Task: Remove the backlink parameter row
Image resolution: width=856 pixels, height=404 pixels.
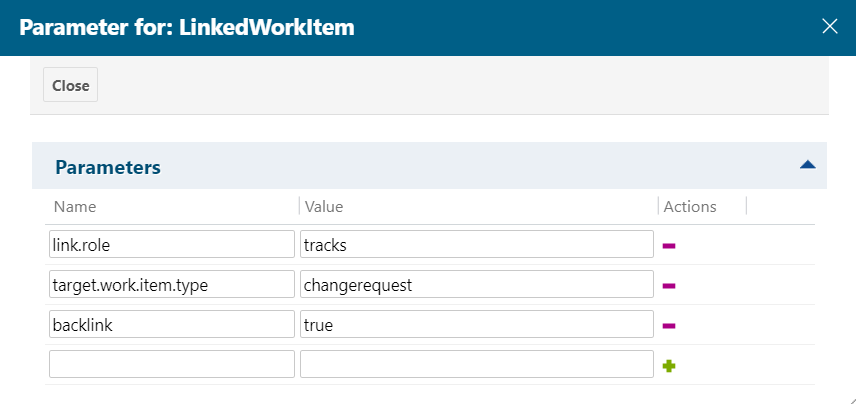Action: pos(669,325)
